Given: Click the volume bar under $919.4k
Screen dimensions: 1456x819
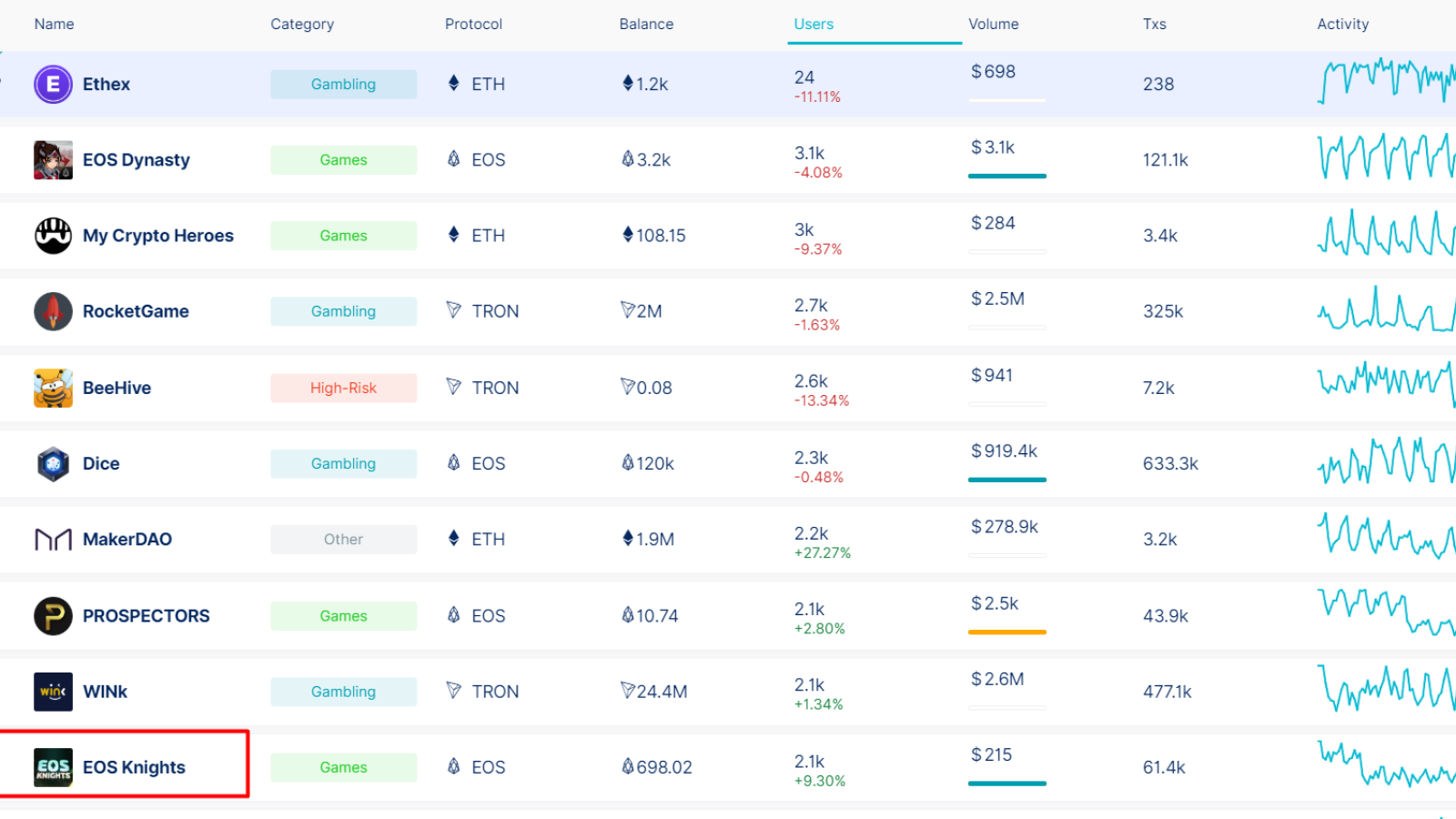Looking at the screenshot, I should click(1007, 480).
